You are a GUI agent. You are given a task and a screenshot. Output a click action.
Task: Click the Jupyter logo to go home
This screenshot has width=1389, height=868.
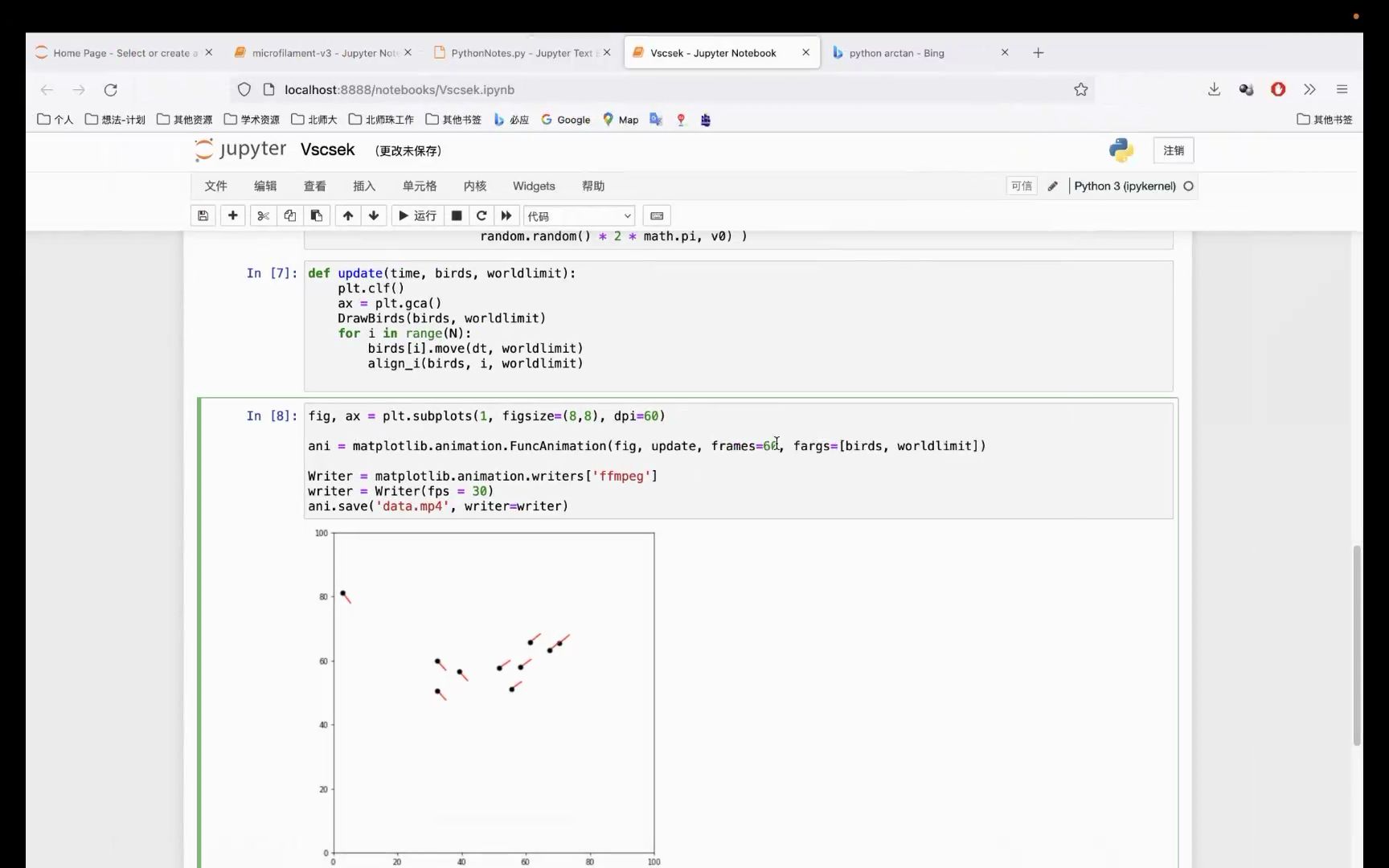240,149
